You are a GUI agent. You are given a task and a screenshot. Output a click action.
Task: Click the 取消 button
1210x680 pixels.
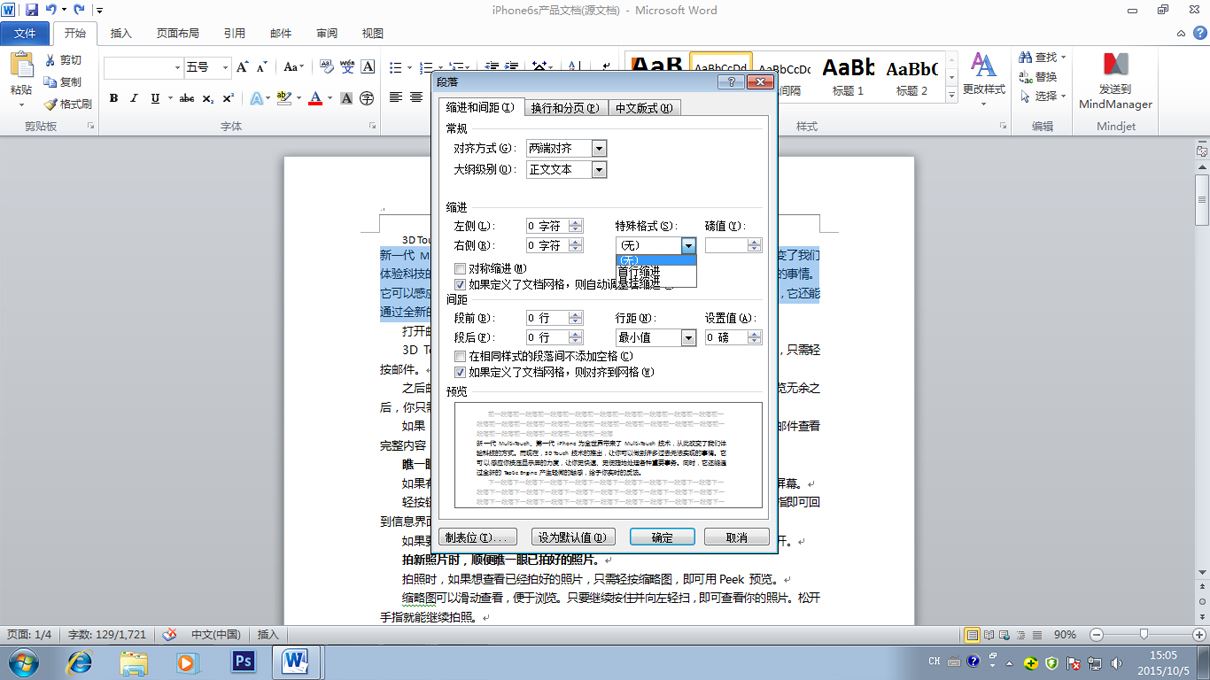pos(737,537)
